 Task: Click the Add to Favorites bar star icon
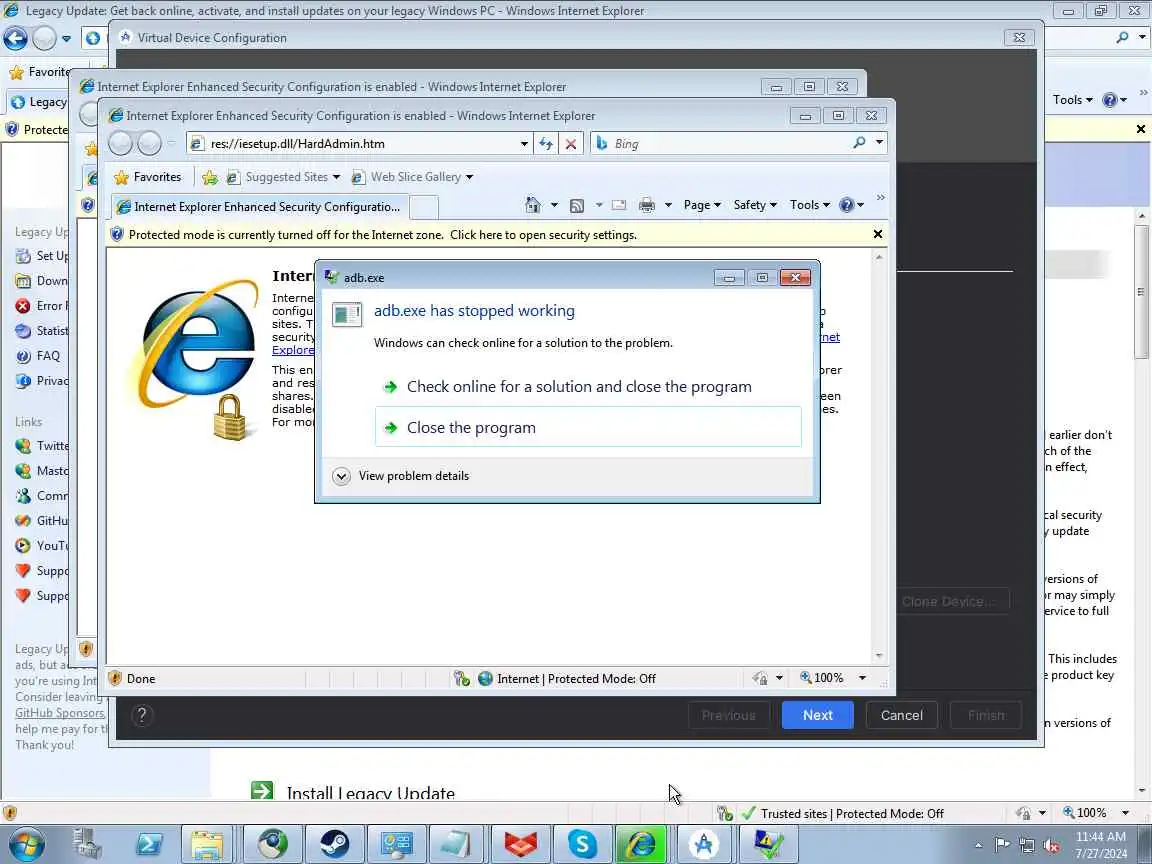coord(209,177)
